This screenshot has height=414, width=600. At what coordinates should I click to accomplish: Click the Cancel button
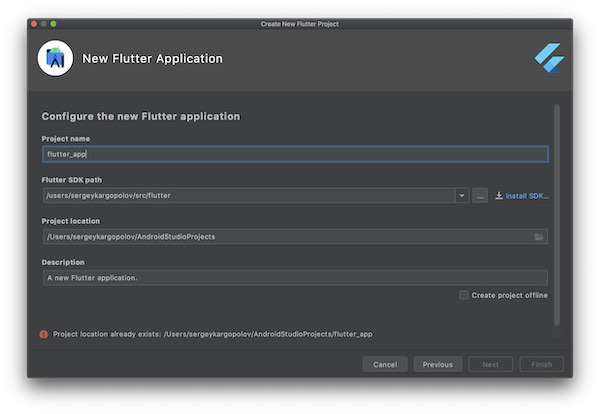pyautogui.click(x=385, y=364)
